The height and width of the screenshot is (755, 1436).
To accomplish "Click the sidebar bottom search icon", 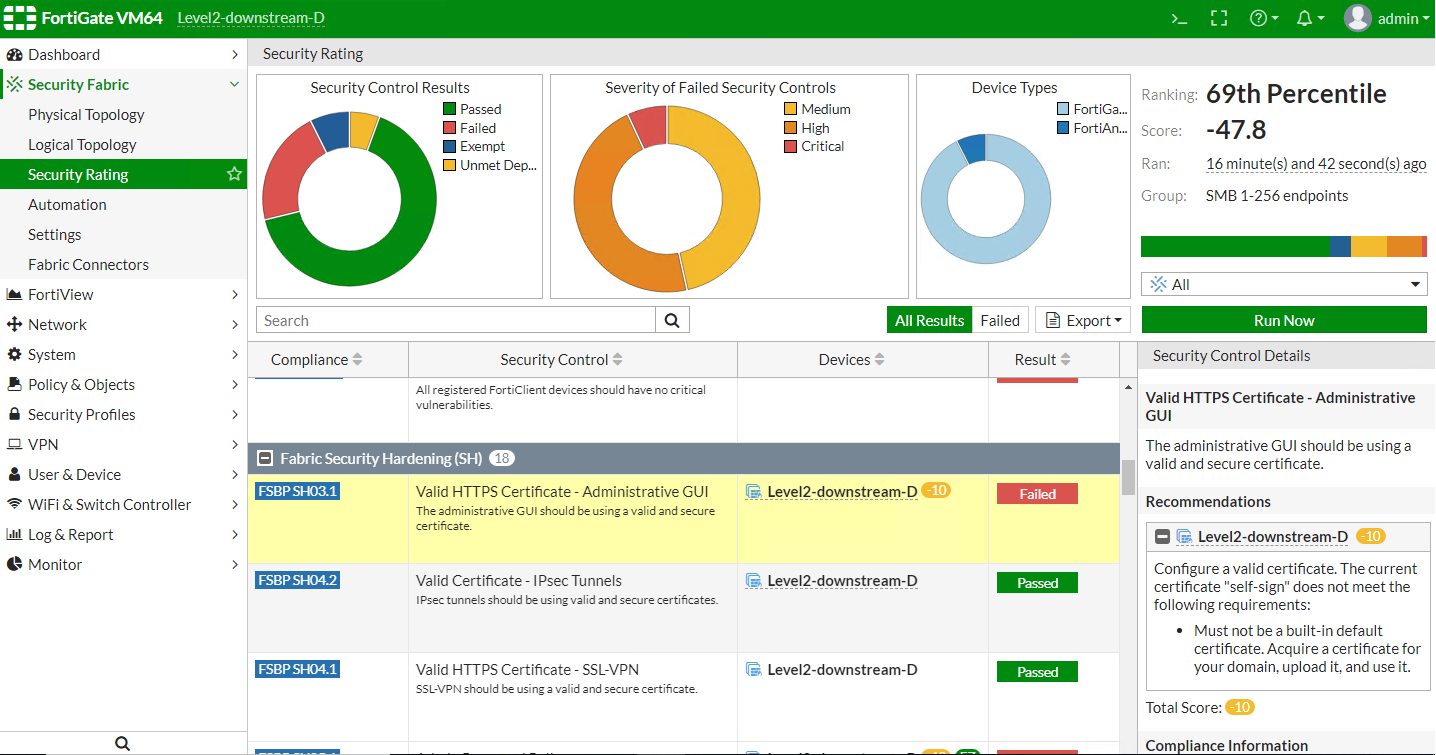I will pyautogui.click(x=122, y=743).
